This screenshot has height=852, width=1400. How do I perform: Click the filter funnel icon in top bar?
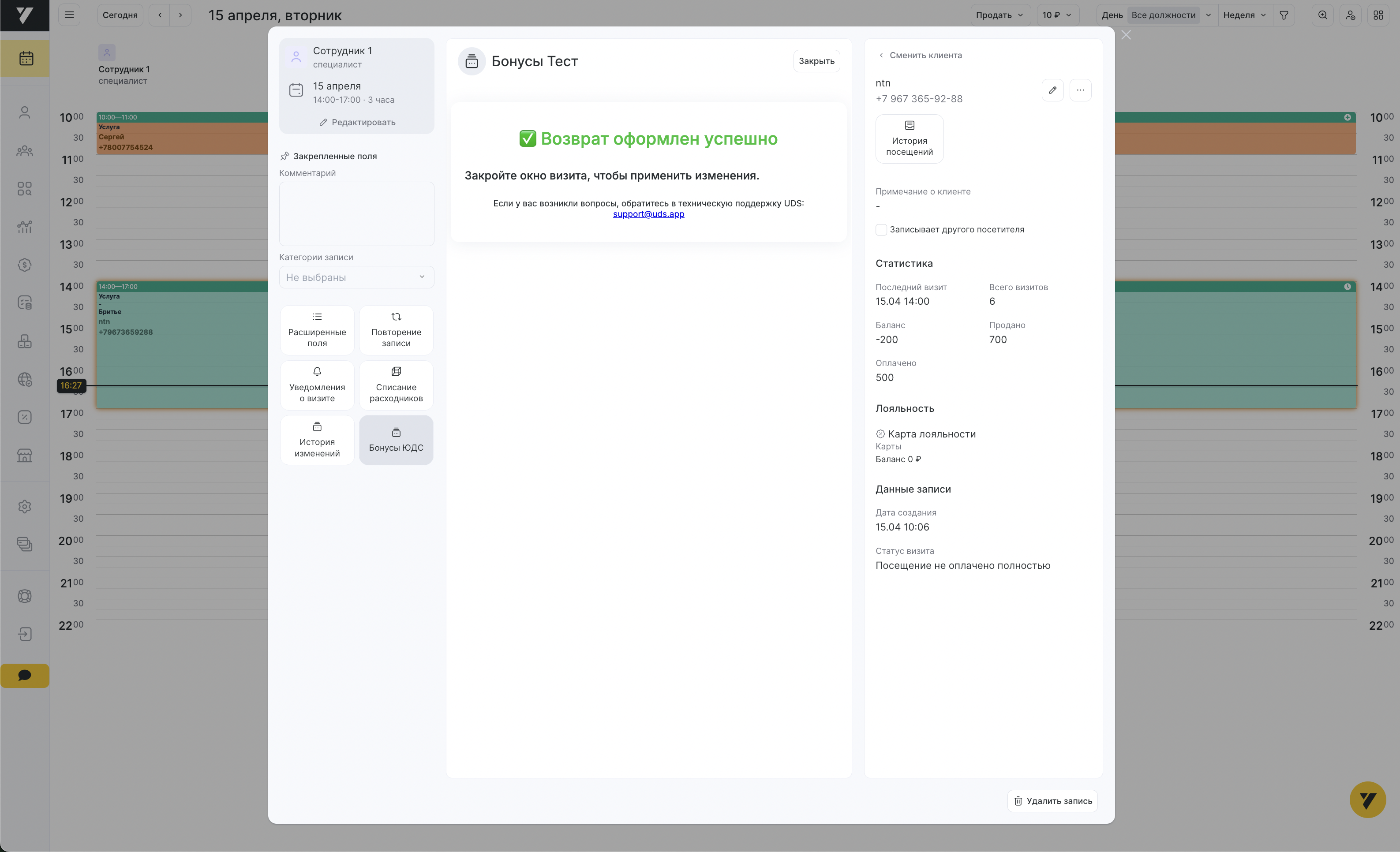(x=1284, y=15)
